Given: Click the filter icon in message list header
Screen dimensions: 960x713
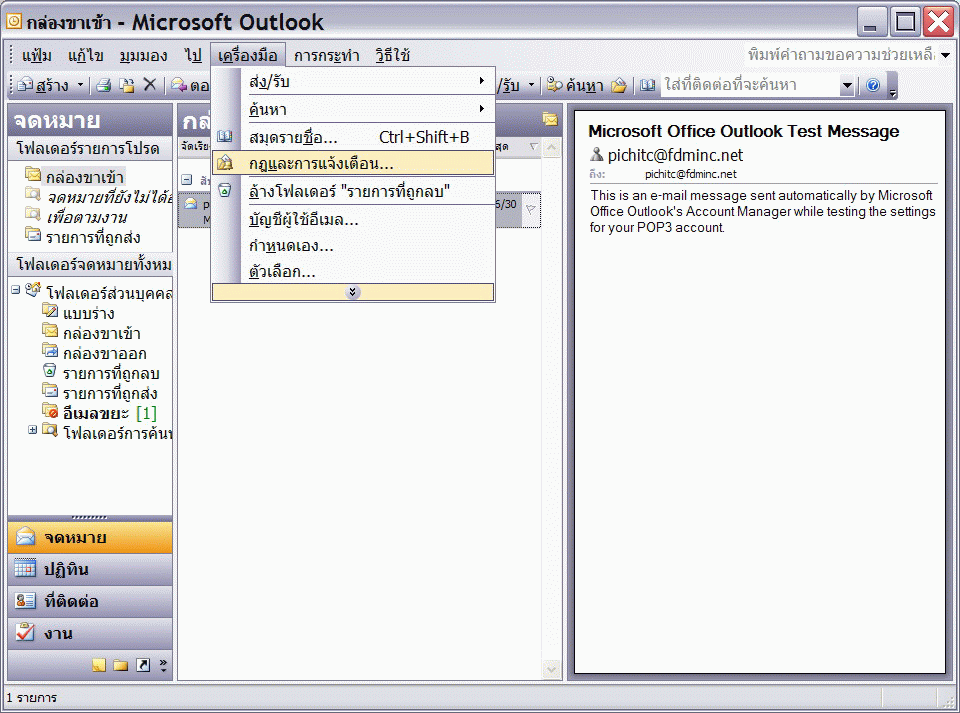Looking at the screenshot, I should 533,147.
